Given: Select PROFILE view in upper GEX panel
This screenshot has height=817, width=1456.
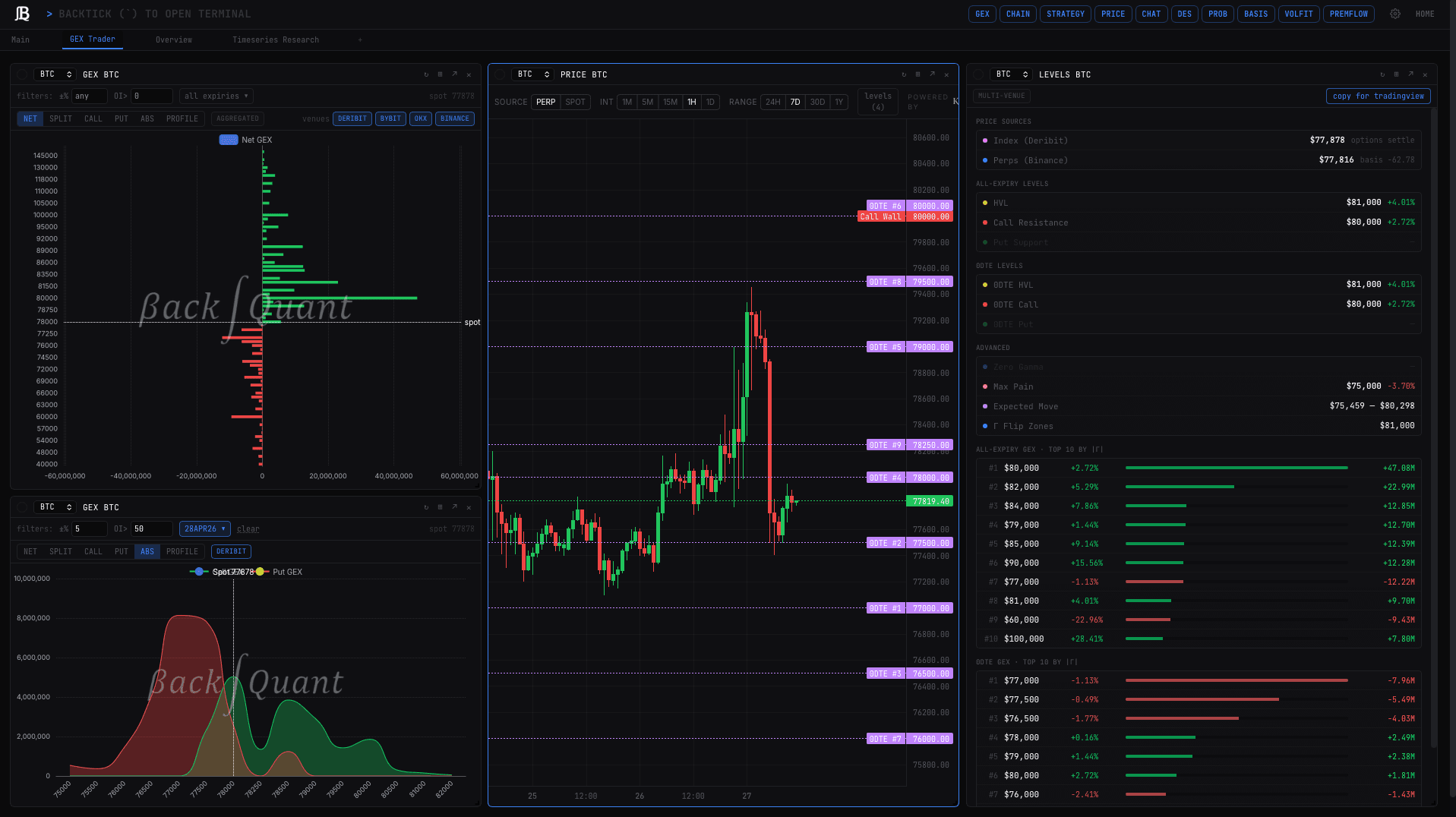Looking at the screenshot, I should click(x=182, y=118).
